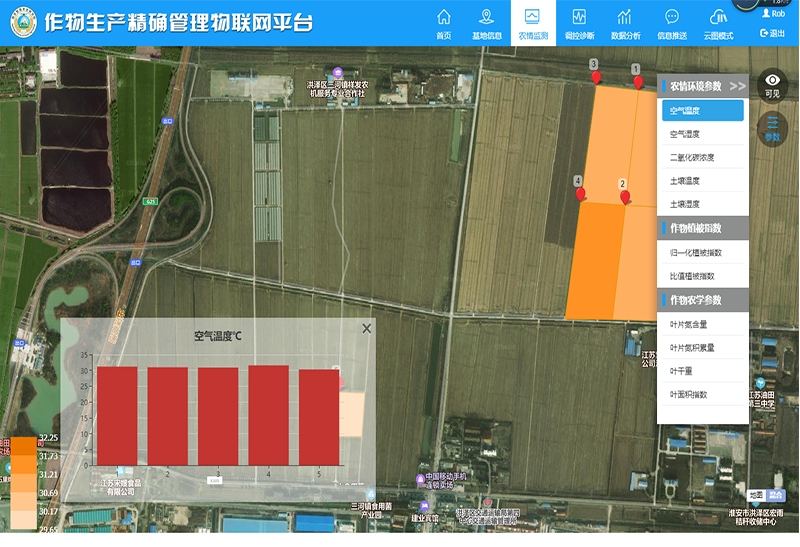Click map marker number 4
The image size is (800, 547).
tap(580, 194)
